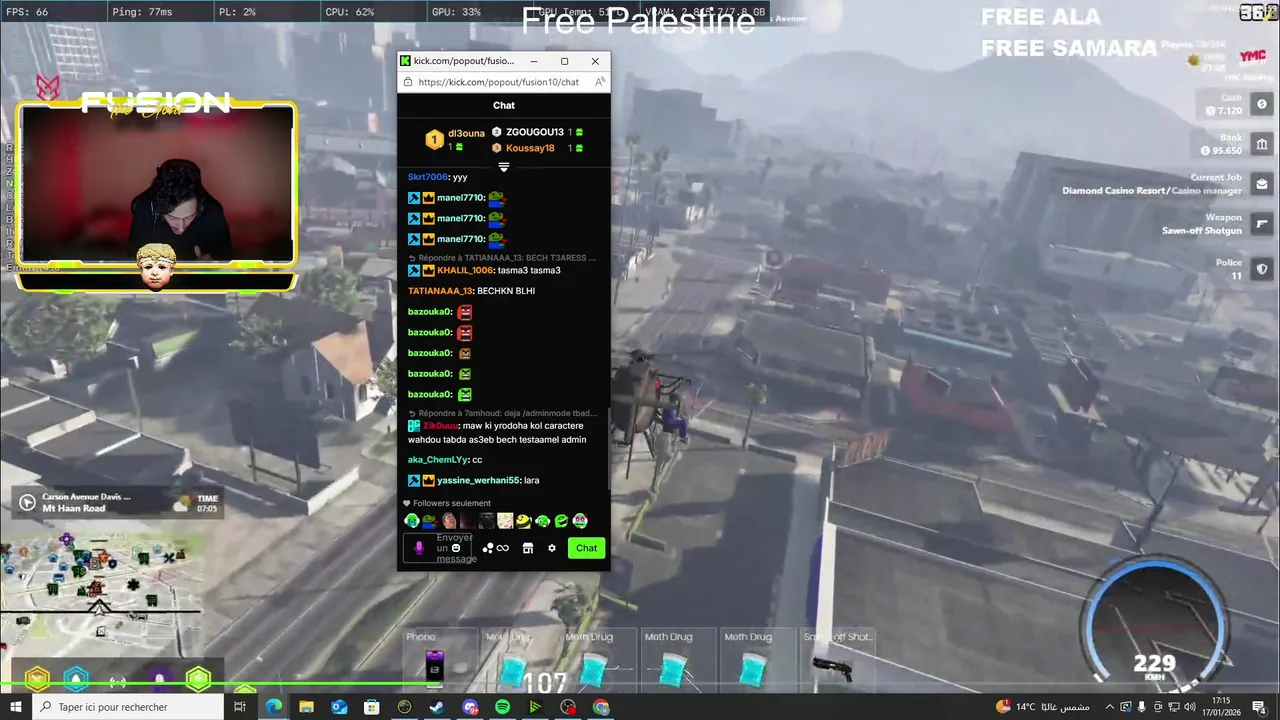Open network icon in system tray
1280x720 pixels.
pos(1176,707)
